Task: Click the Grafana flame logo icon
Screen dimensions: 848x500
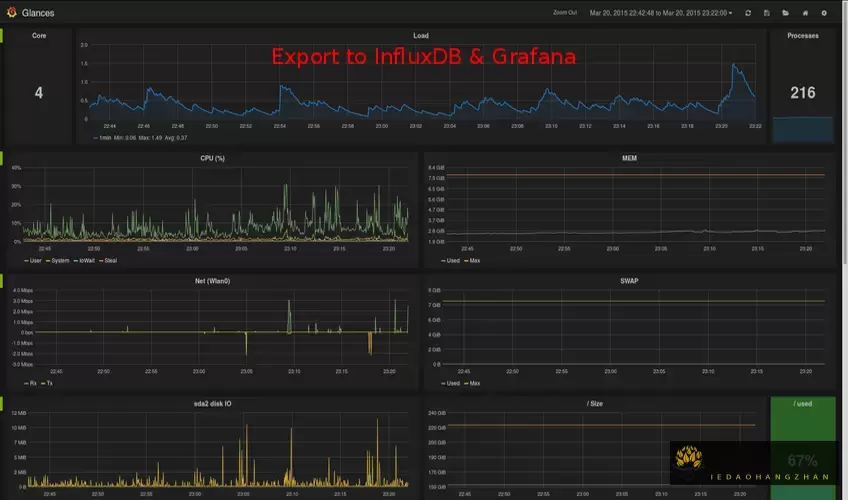Action: tap(11, 12)
